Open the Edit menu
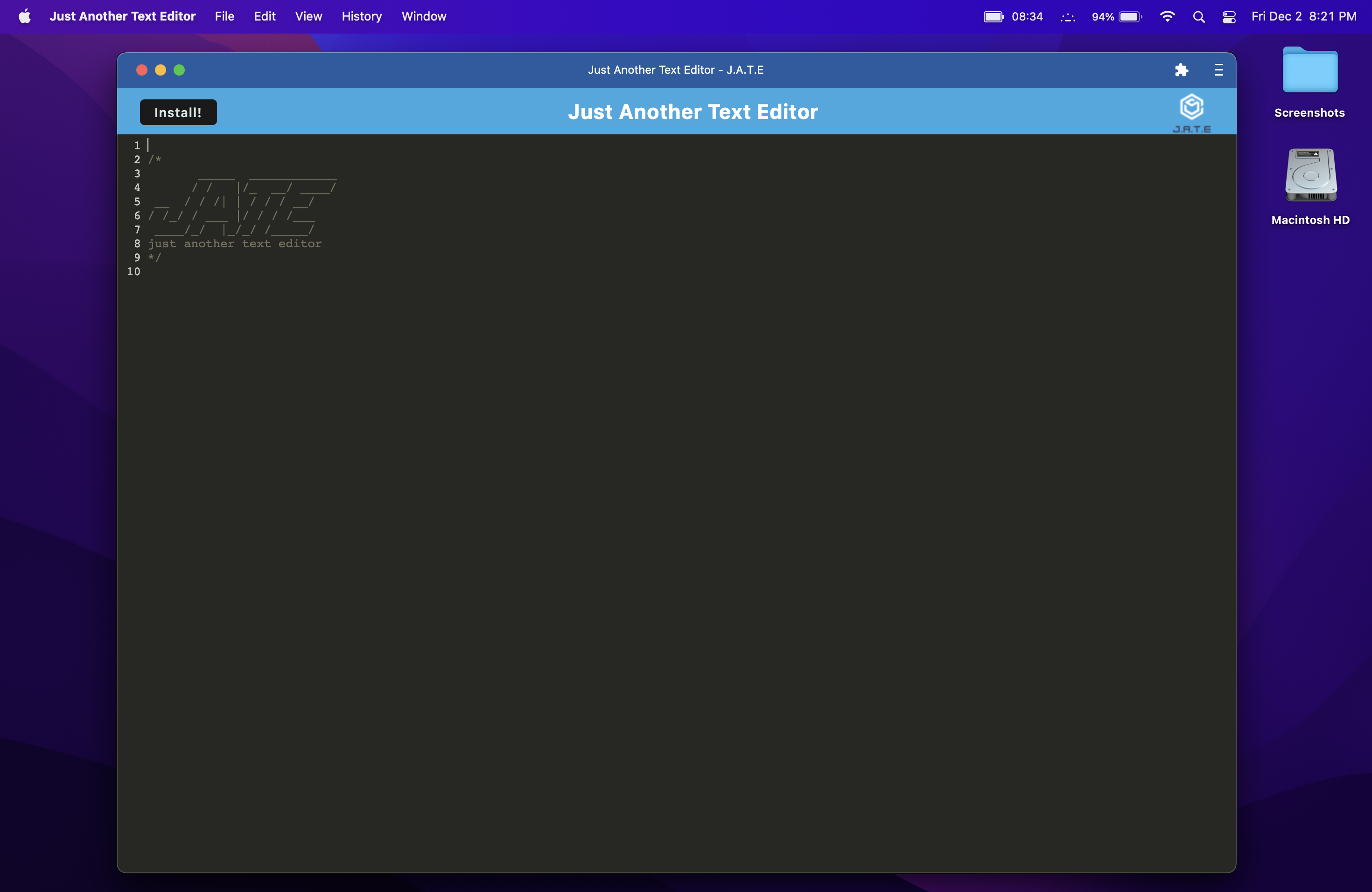The height and width of the screenshot is (892, 1372). pos(265,16)
